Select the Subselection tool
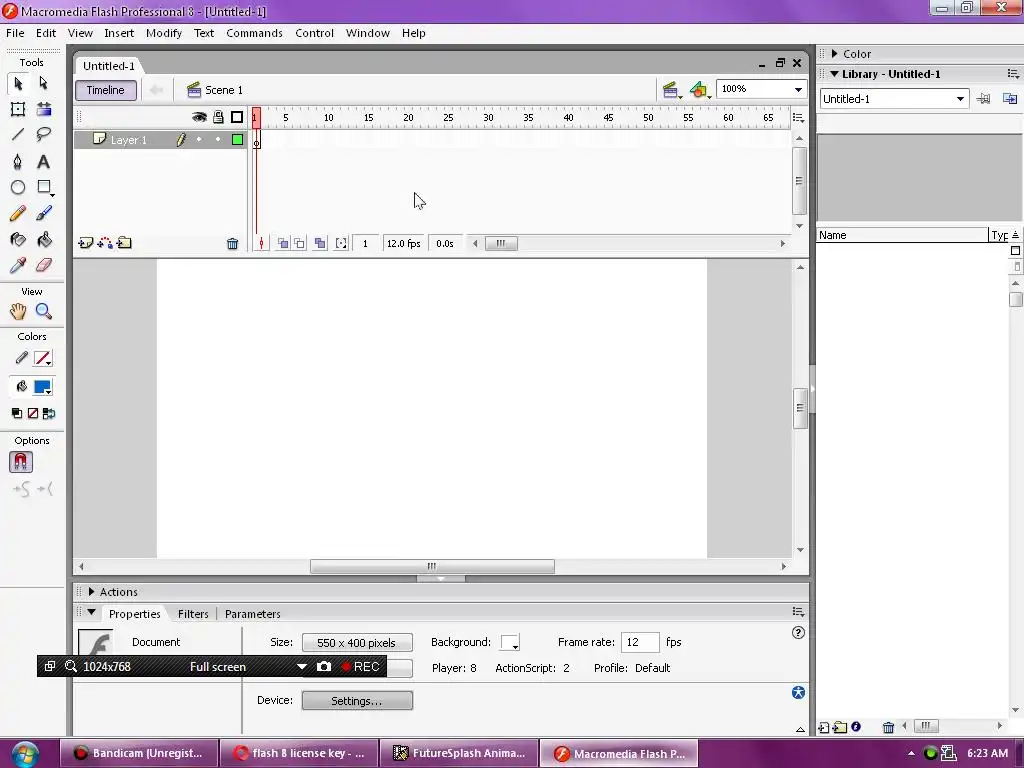The image size is (1024, 768). pyautogui.click(x=43, y=84)
